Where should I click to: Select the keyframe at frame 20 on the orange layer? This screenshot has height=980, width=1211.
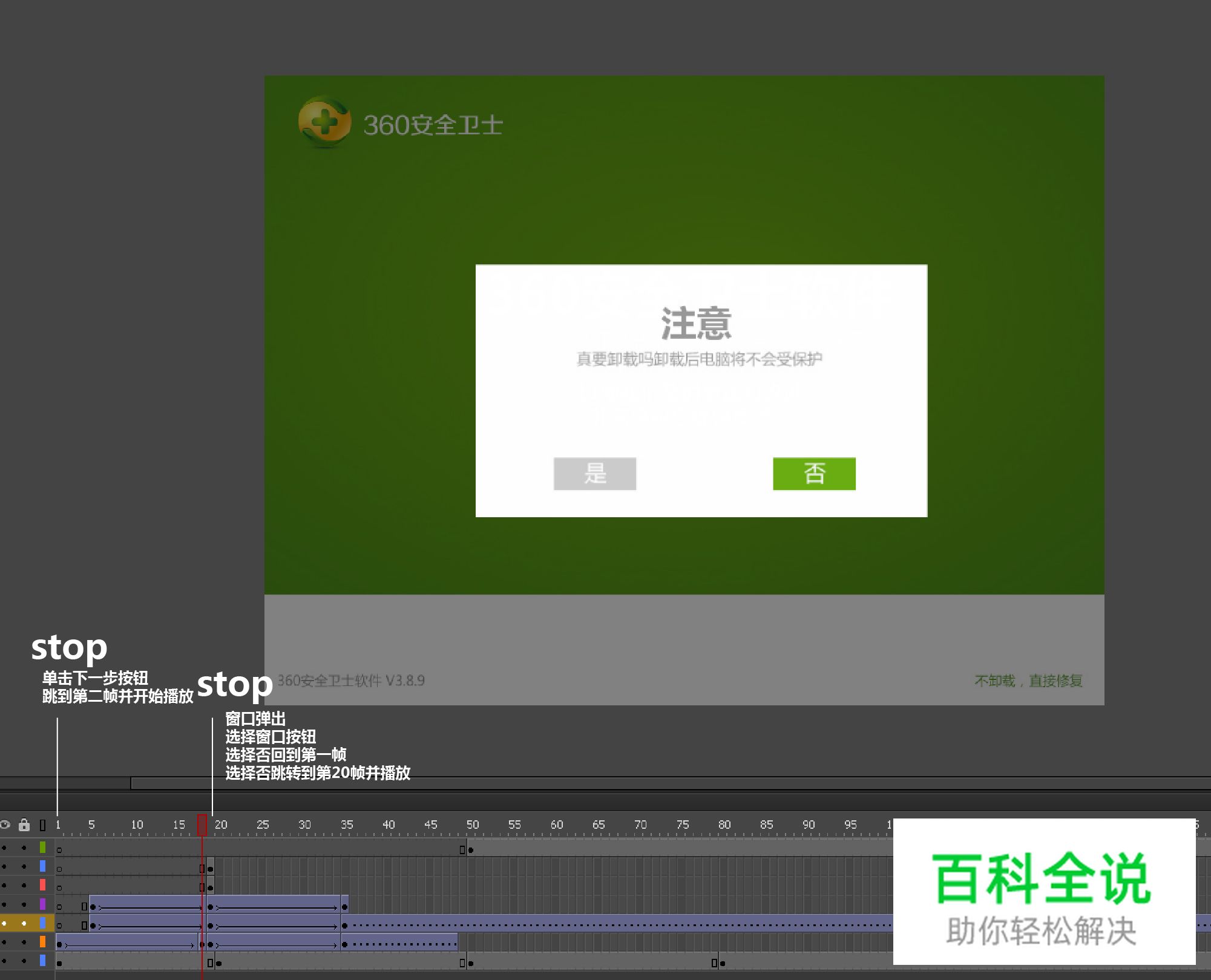(x=211, y=944)
